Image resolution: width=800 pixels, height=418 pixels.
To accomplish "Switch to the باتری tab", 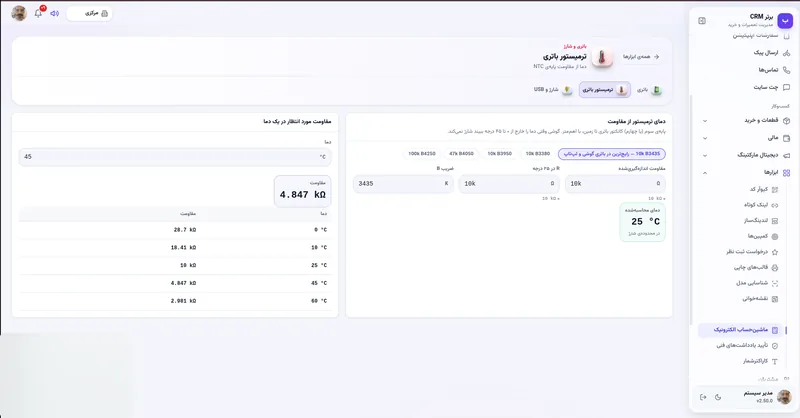I will [x=649, y=90].
